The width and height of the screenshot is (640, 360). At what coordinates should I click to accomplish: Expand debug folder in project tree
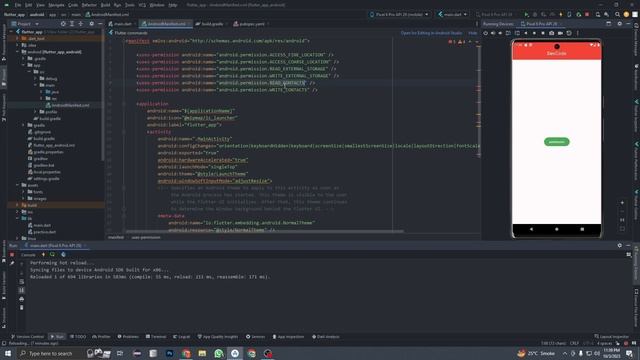[x=36, y=78]
